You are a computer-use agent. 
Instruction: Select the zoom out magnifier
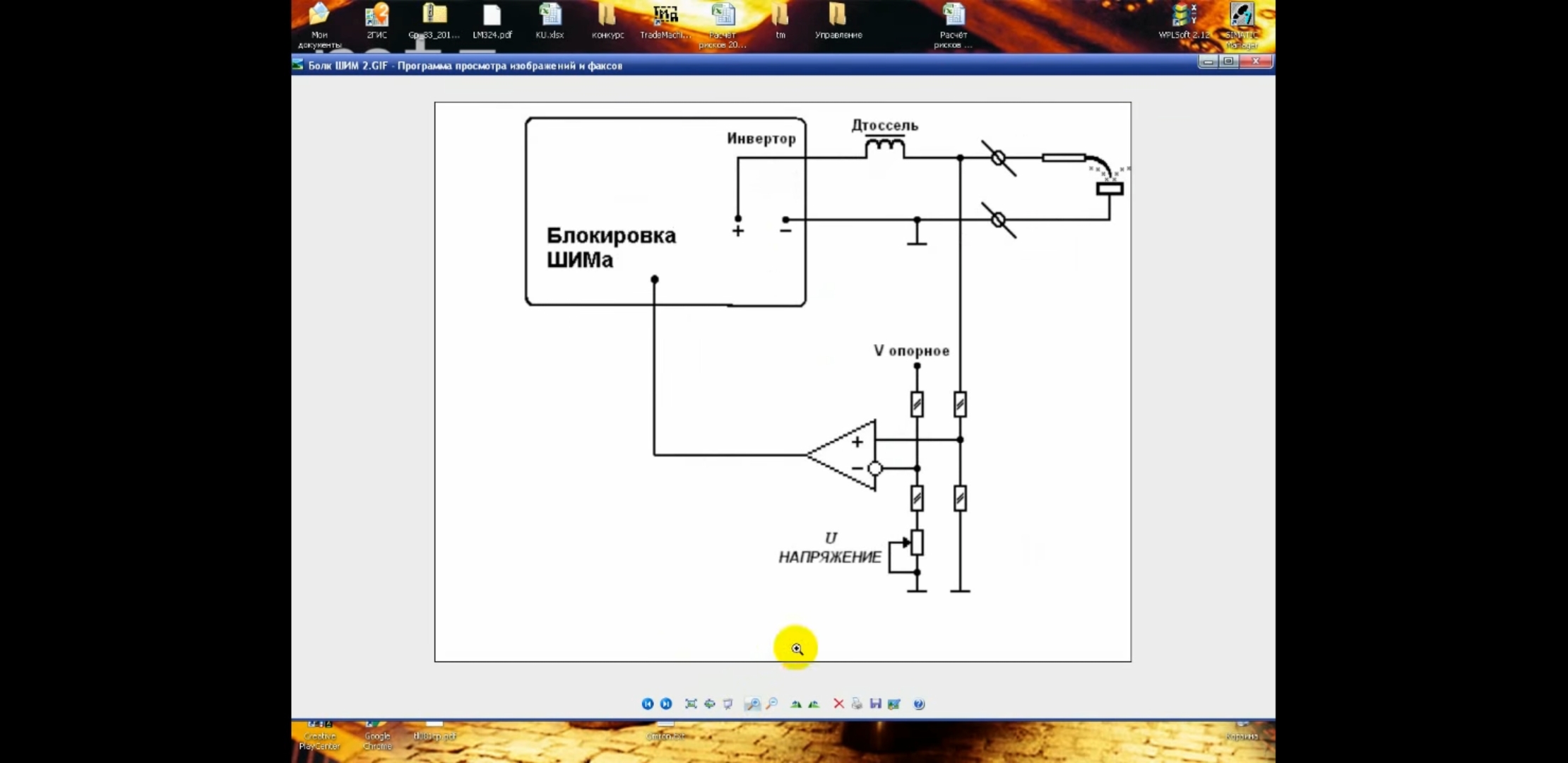(x=772, y=704)
